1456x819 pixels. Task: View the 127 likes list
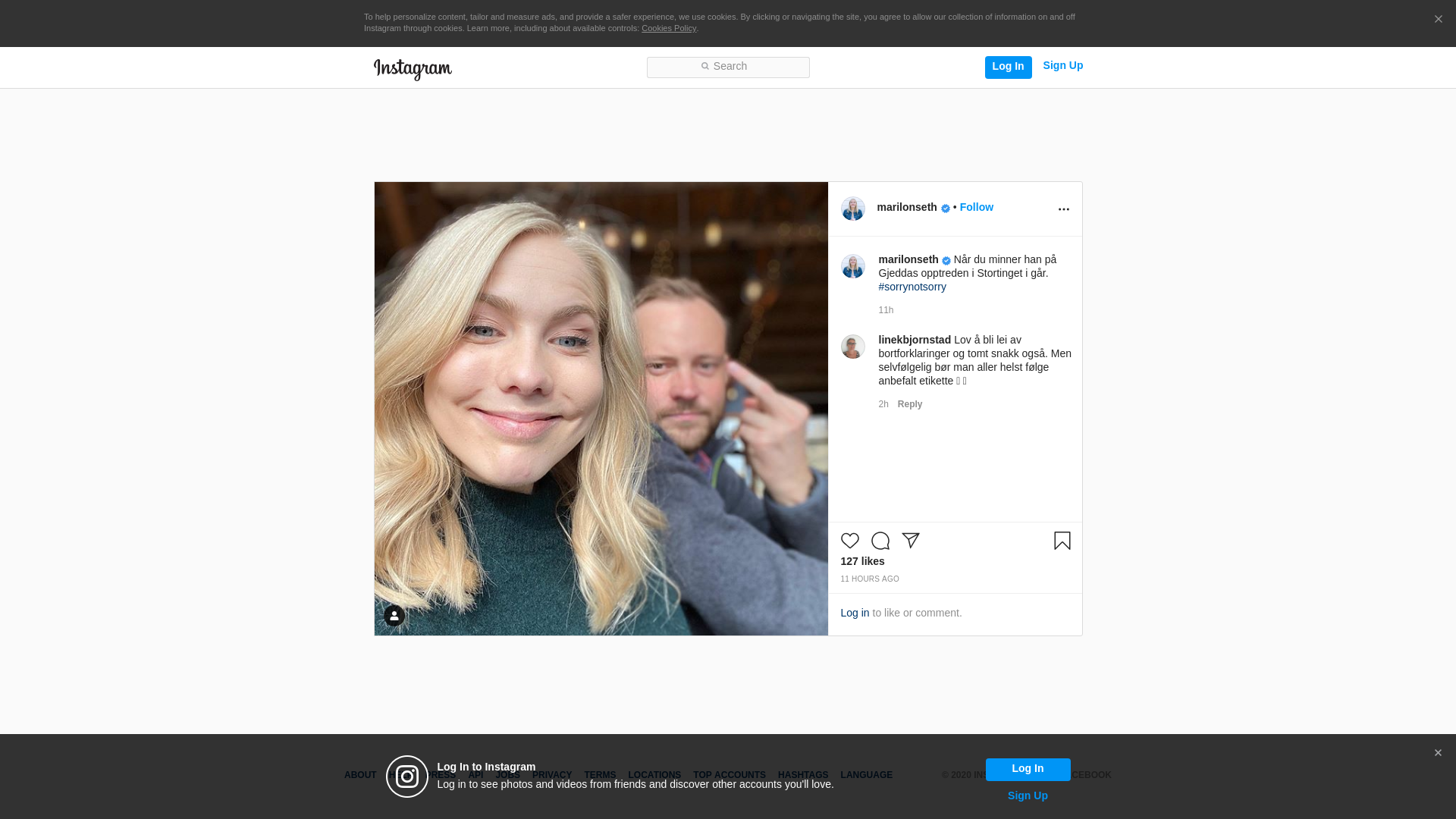click(x=862, y=561)
